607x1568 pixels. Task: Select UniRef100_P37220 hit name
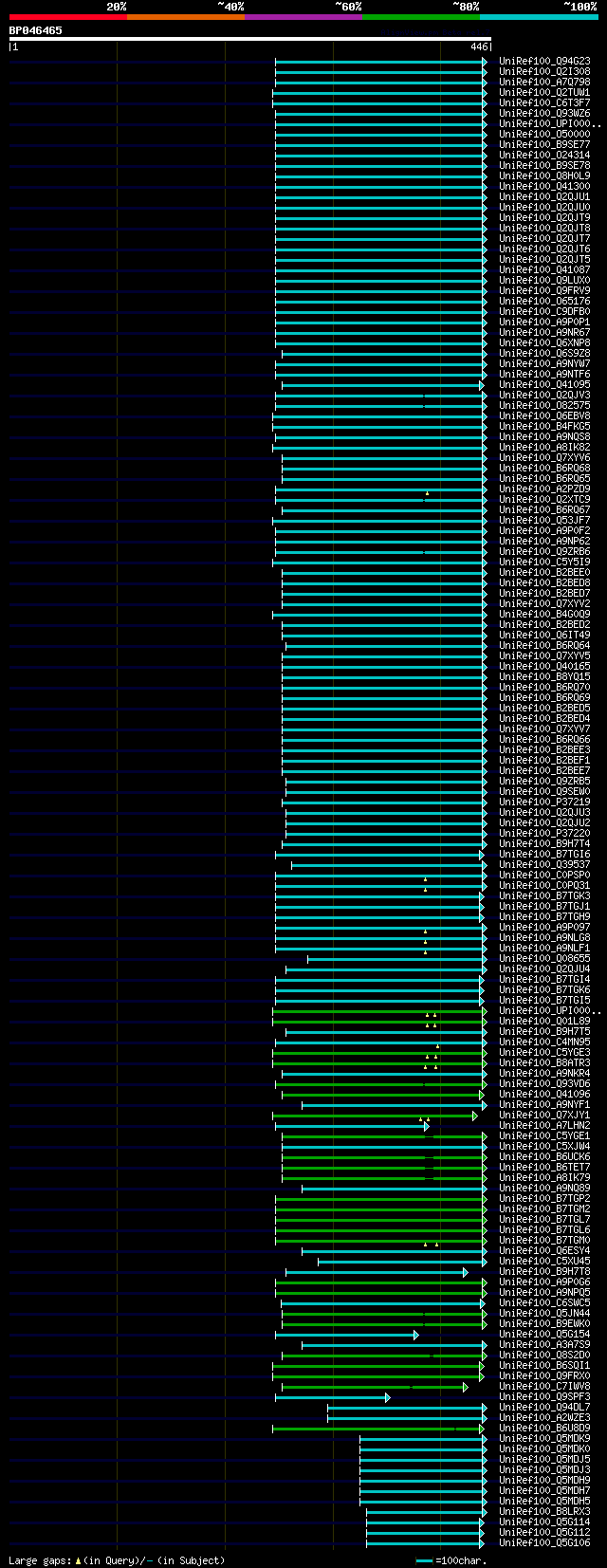[x=544, y=833]
